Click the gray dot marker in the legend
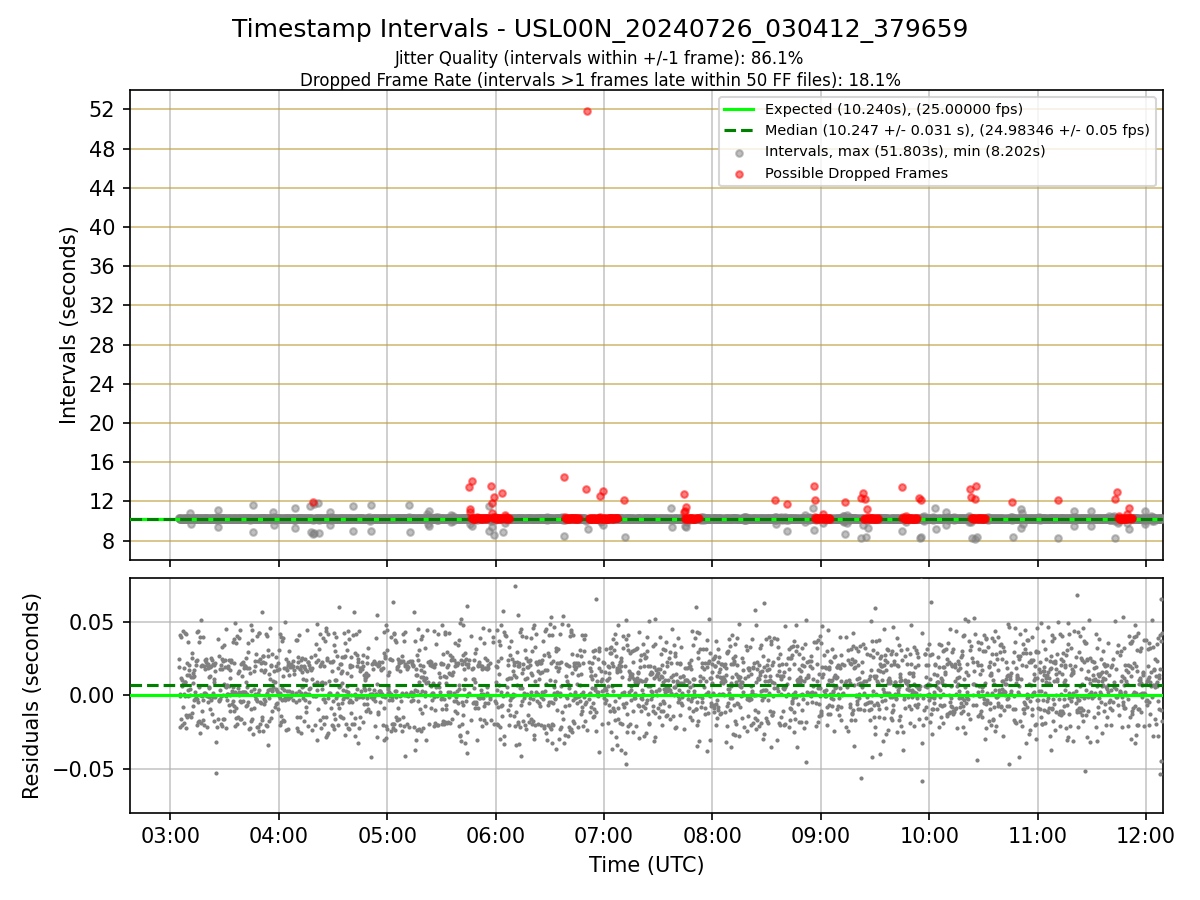 click(x=739, y=153)
